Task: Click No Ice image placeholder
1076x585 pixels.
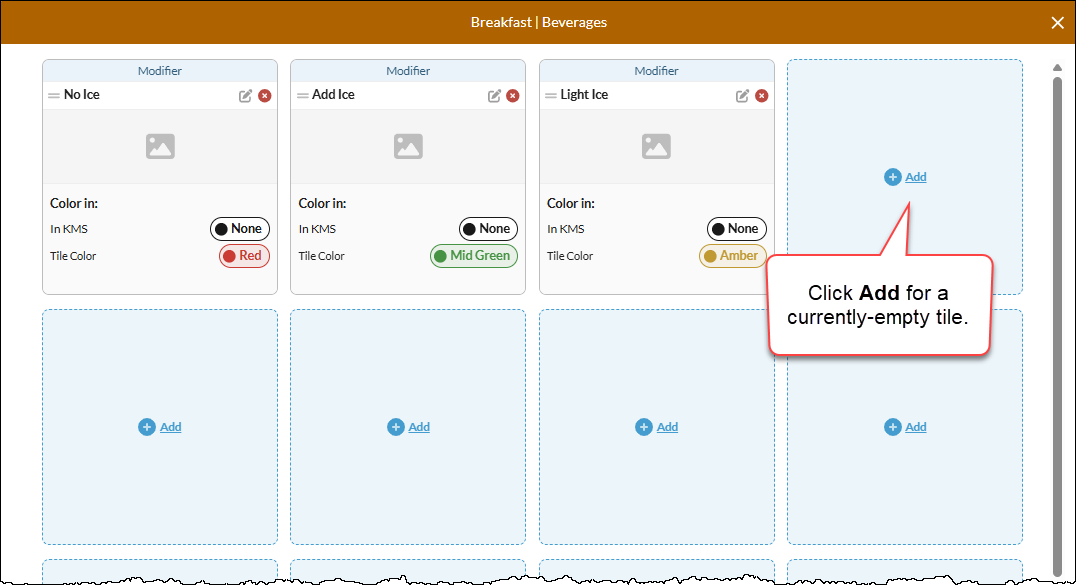Action: [x=161, y=146]
